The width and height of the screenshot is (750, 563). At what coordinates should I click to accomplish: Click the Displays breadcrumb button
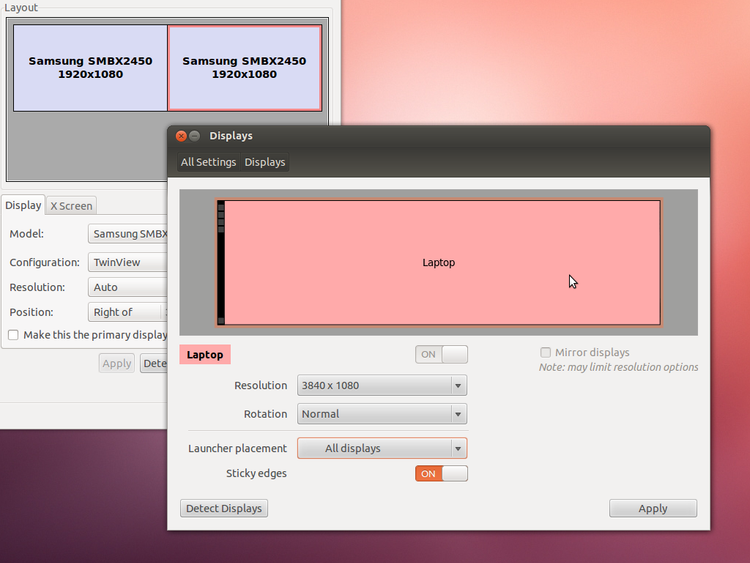click(x=265, y=162)
